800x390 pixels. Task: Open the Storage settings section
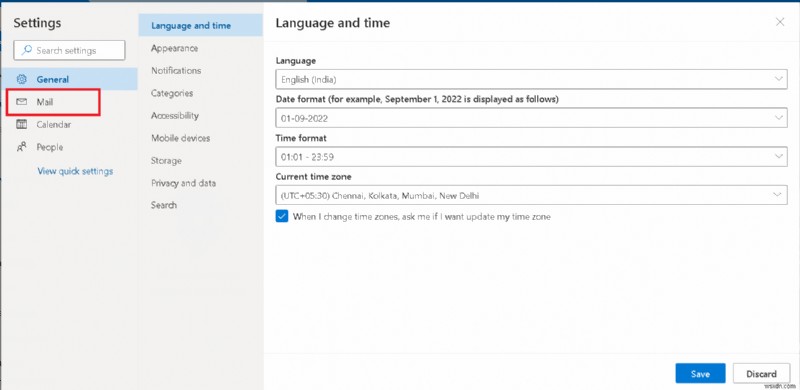click(x=166, y=160)
